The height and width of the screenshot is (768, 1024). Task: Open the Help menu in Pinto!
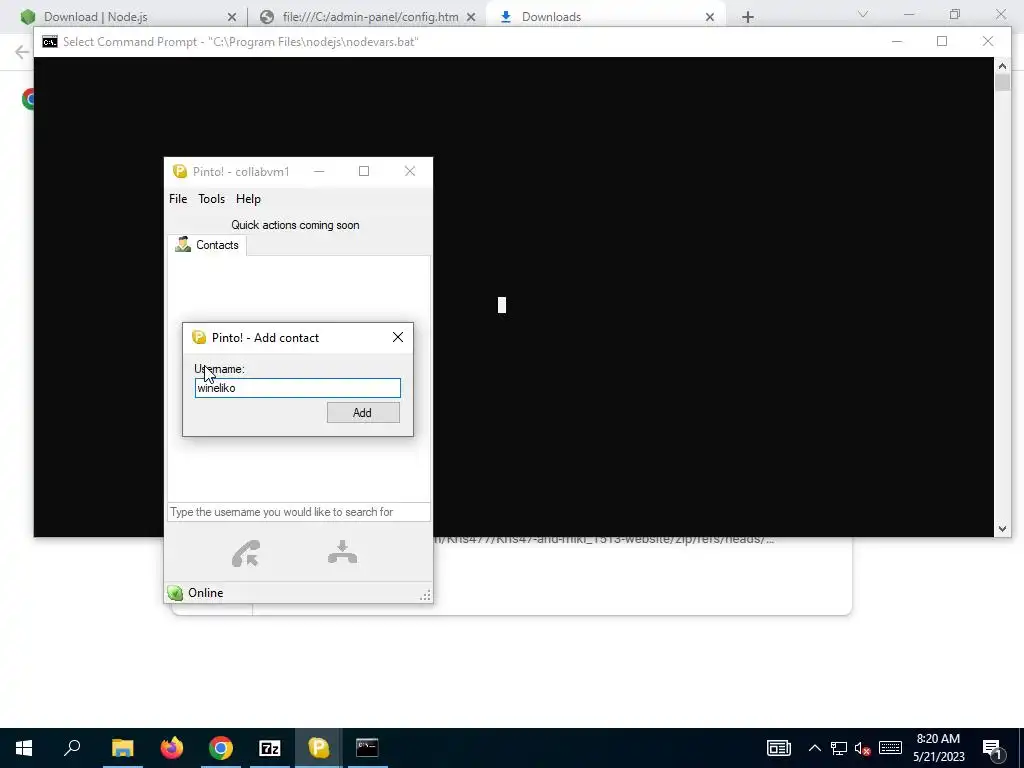click(x=248, y=199)
